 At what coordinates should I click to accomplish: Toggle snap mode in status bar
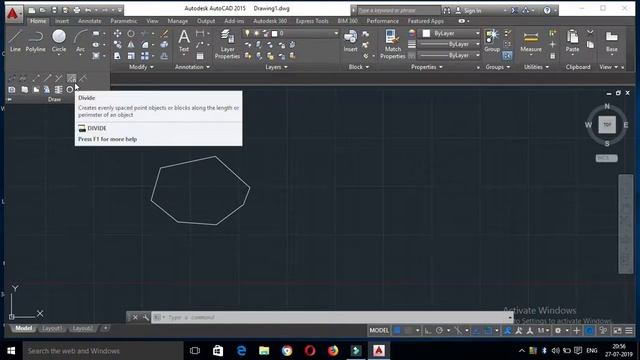click(408, 331)
